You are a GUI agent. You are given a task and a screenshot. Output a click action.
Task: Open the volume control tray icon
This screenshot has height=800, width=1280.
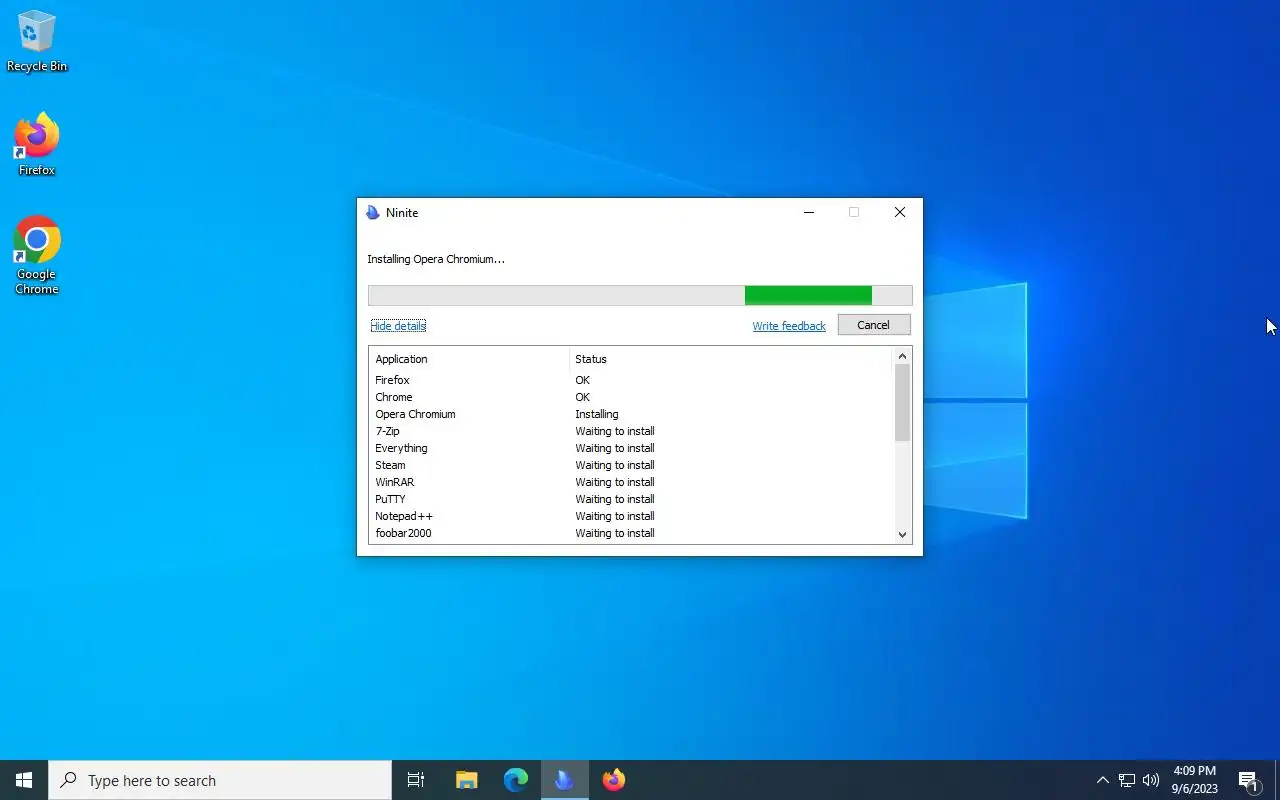pos(1151,780)
